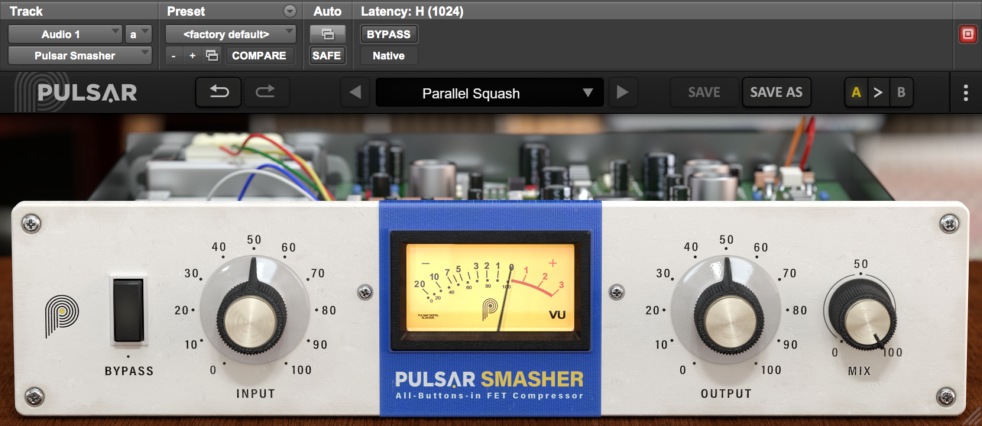This screenshot has width=982, height=426.
Task: Click the red target button at top right
Action: pyautogui.click(x=967, y=34)
